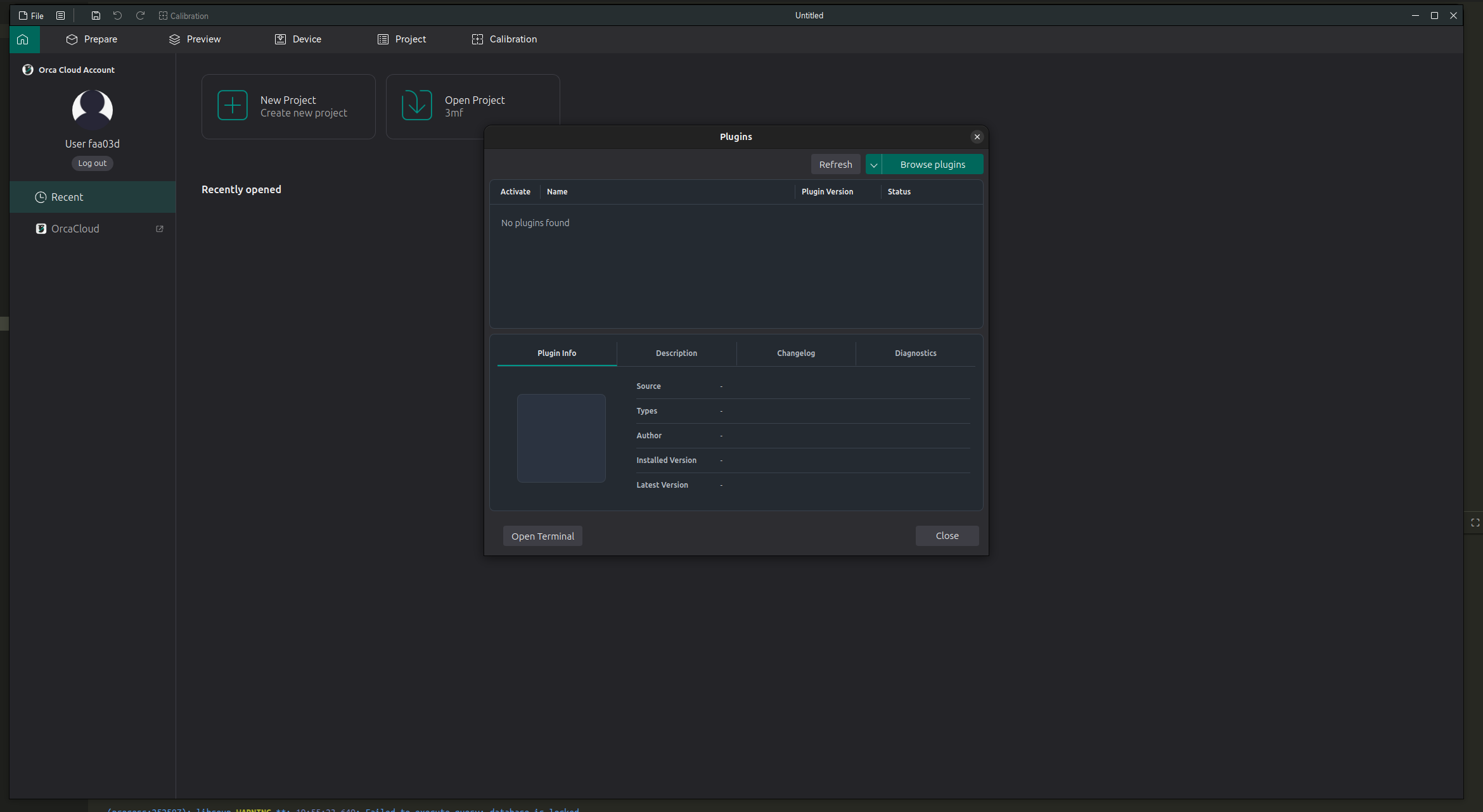Viewport: 1483px width, 812px height.
Task: Click Open Terminal button
Action: 542,536
